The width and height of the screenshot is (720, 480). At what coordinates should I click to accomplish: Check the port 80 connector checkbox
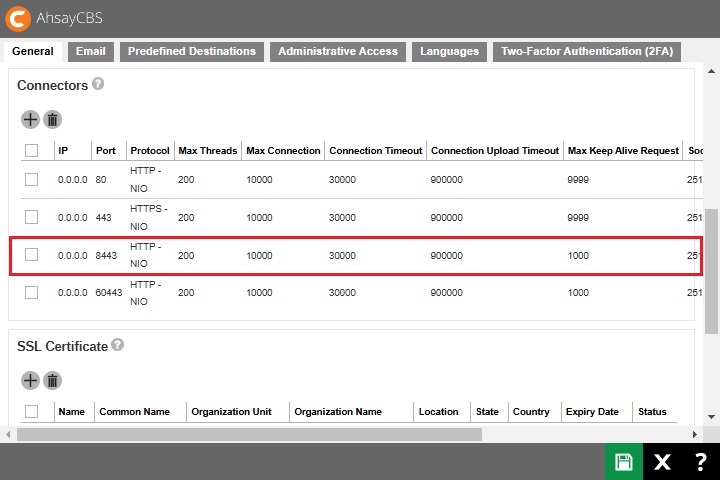coord(32,179)
